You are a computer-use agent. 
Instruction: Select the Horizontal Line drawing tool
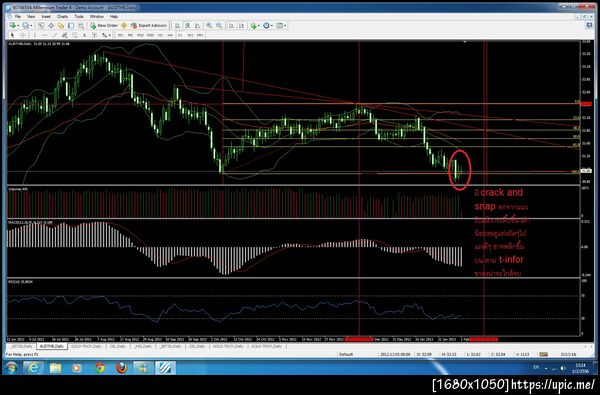coord(44,35)
